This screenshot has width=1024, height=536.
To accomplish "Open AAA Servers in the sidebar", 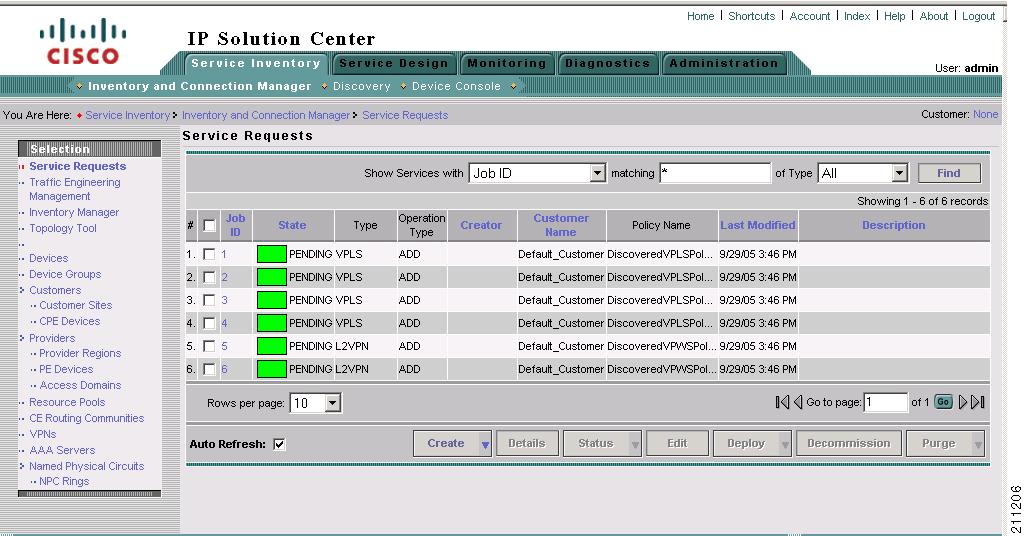I will pyautogui.click(x=62, y=450).
